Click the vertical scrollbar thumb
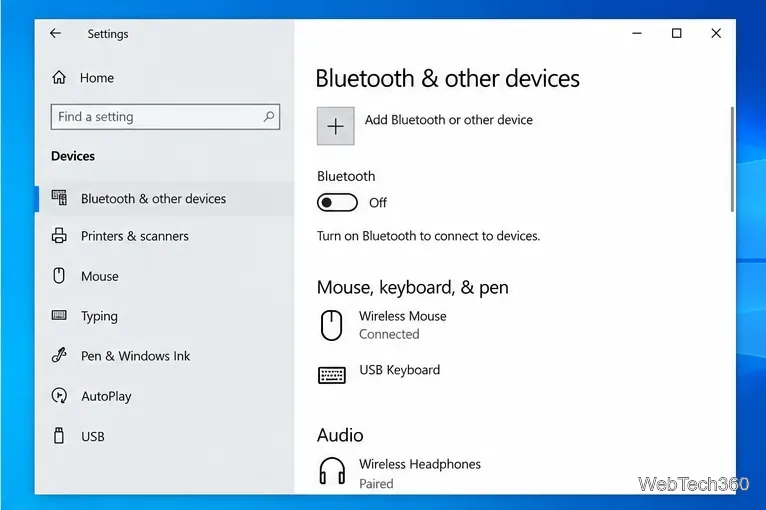Image resolution: width=766 pixels, height=510 pixels. [732, 159]
